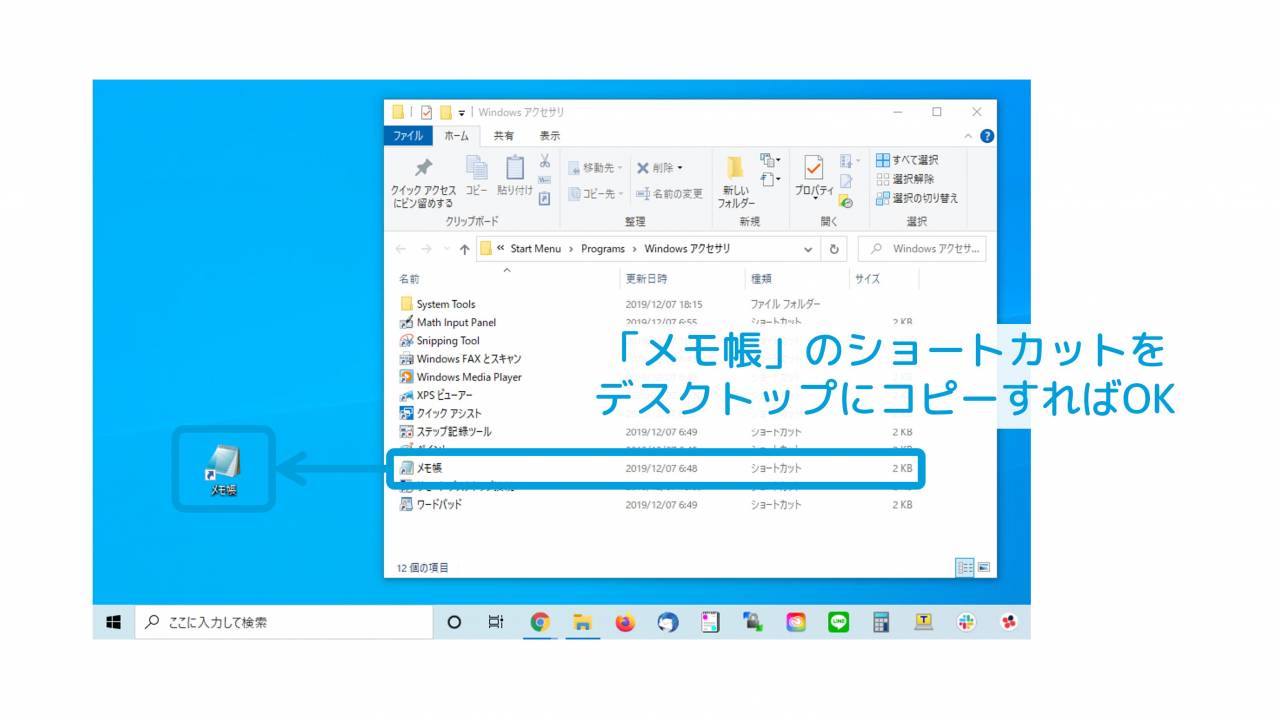Click Start Menu in the address breadcrumb
This screenshot has height=719, width=1280.
pyautogui.click(x=535, y=249)
